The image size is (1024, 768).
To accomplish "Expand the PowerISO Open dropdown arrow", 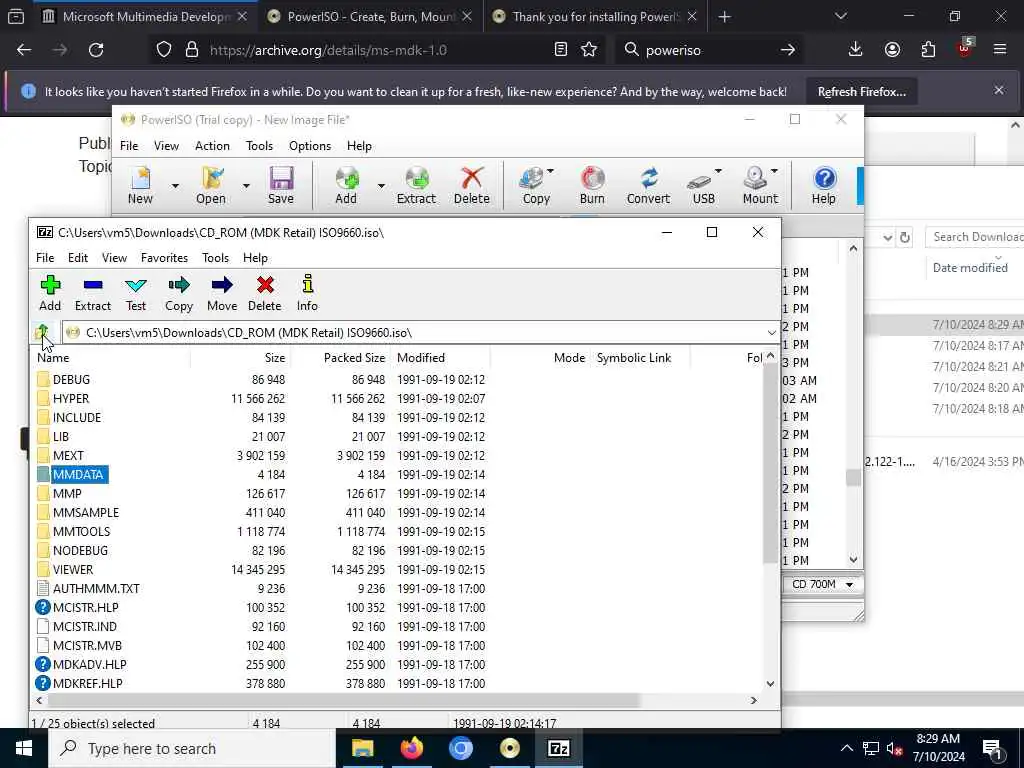I will pos(246,186).
